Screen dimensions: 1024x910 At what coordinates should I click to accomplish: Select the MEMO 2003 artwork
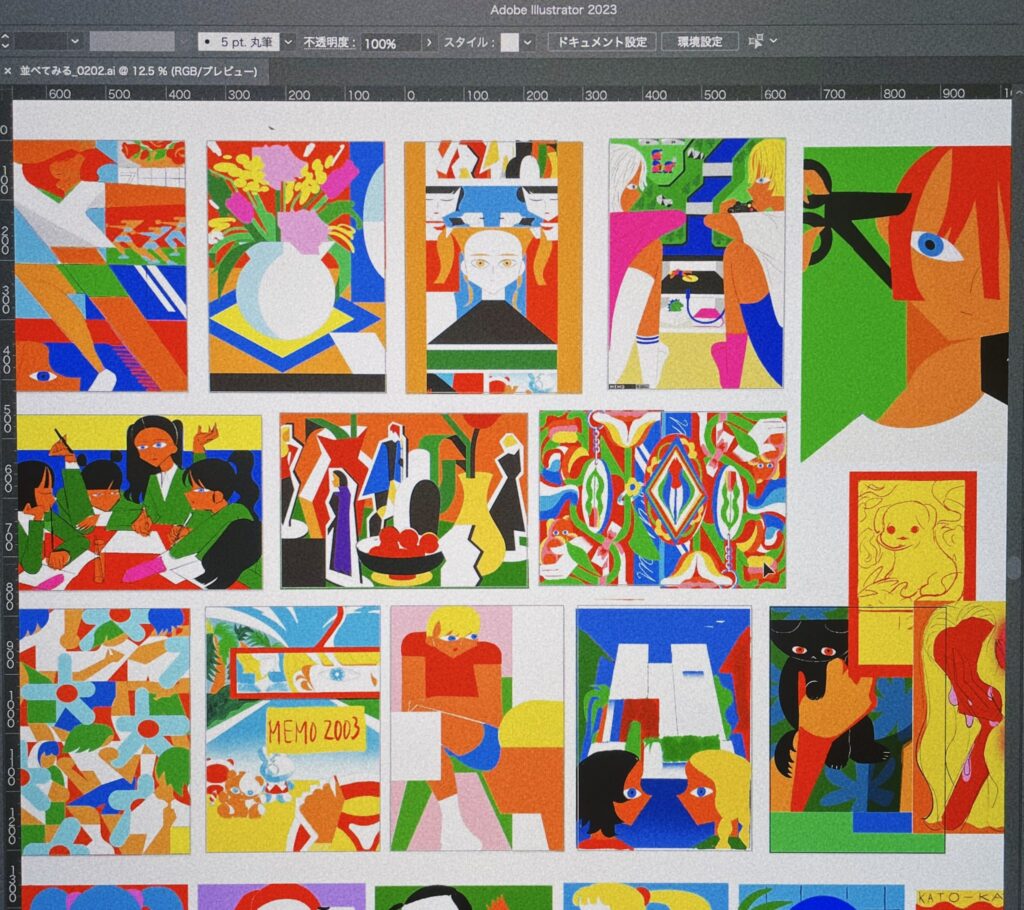[x=293, y=727]
